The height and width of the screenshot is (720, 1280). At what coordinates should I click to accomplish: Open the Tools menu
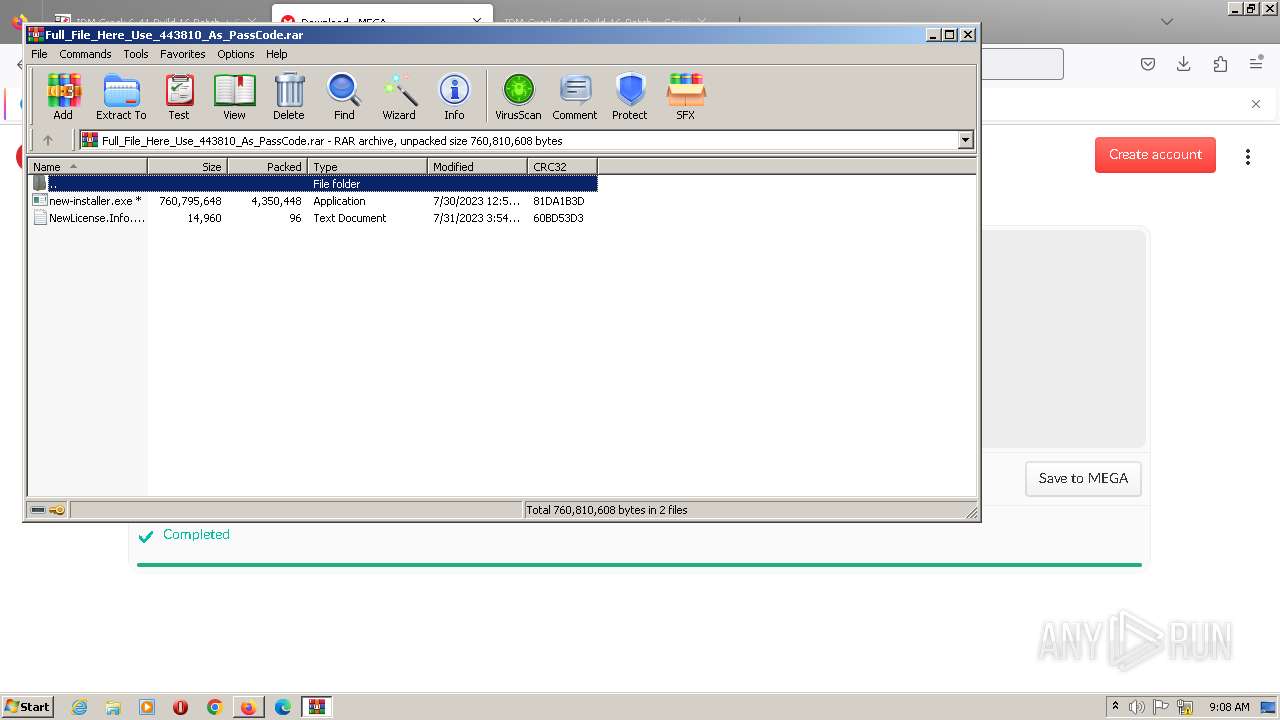pos(136,54)
